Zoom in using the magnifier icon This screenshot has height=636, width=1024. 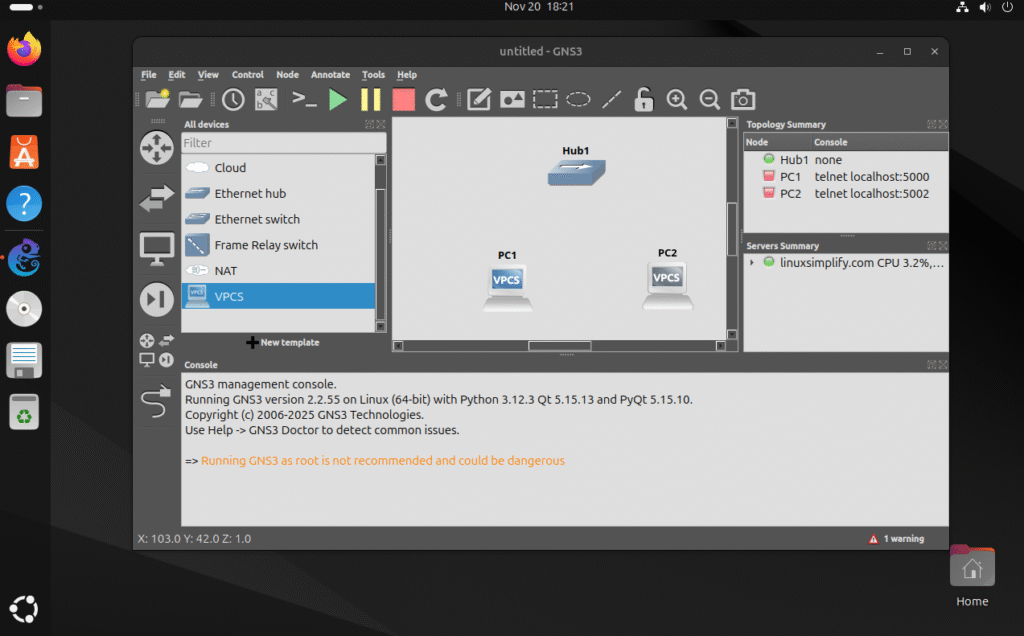coord(677,99)
